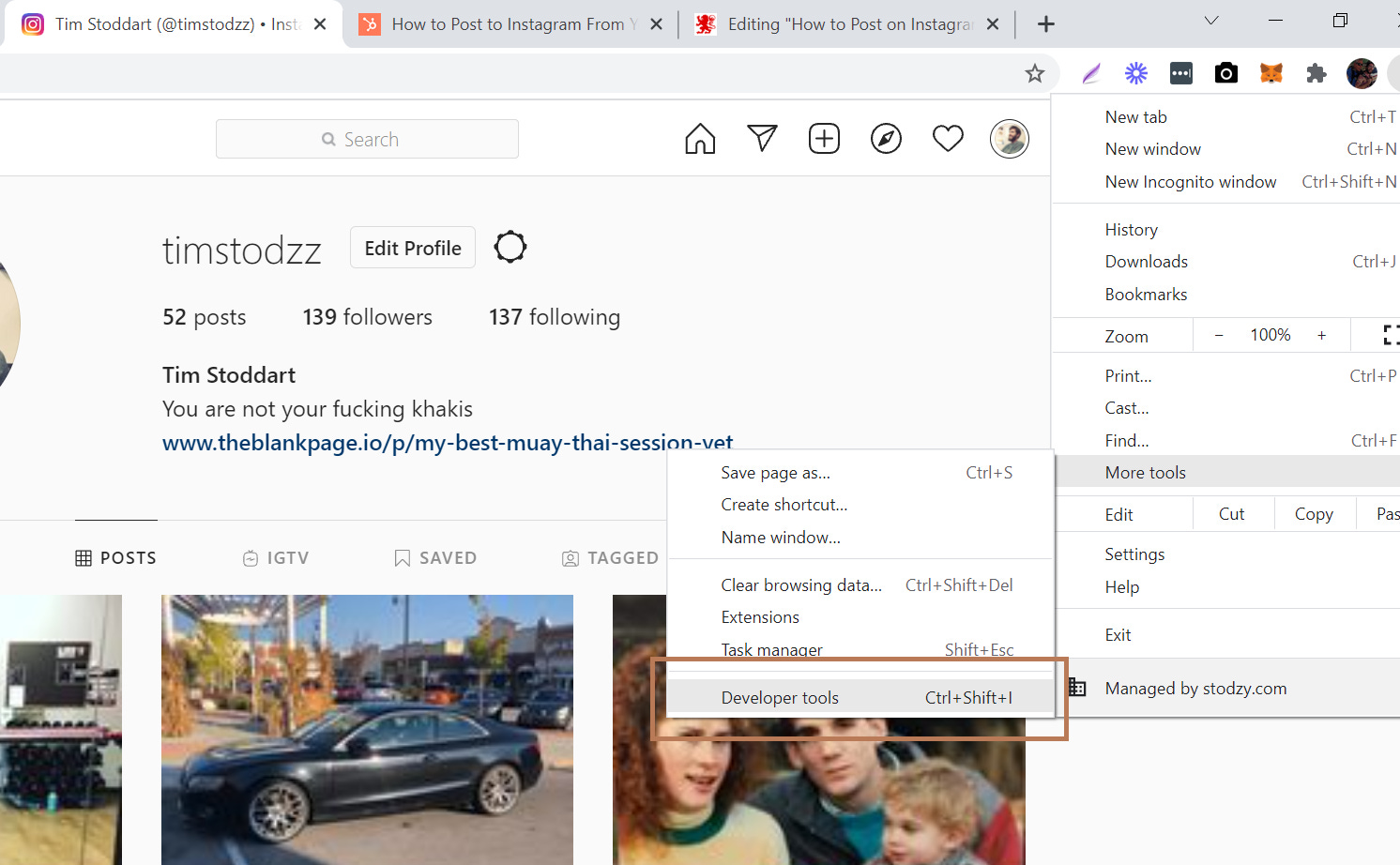Open Help in Chrome menu
Screen dimensions: 1400x865
(1226, 587)
